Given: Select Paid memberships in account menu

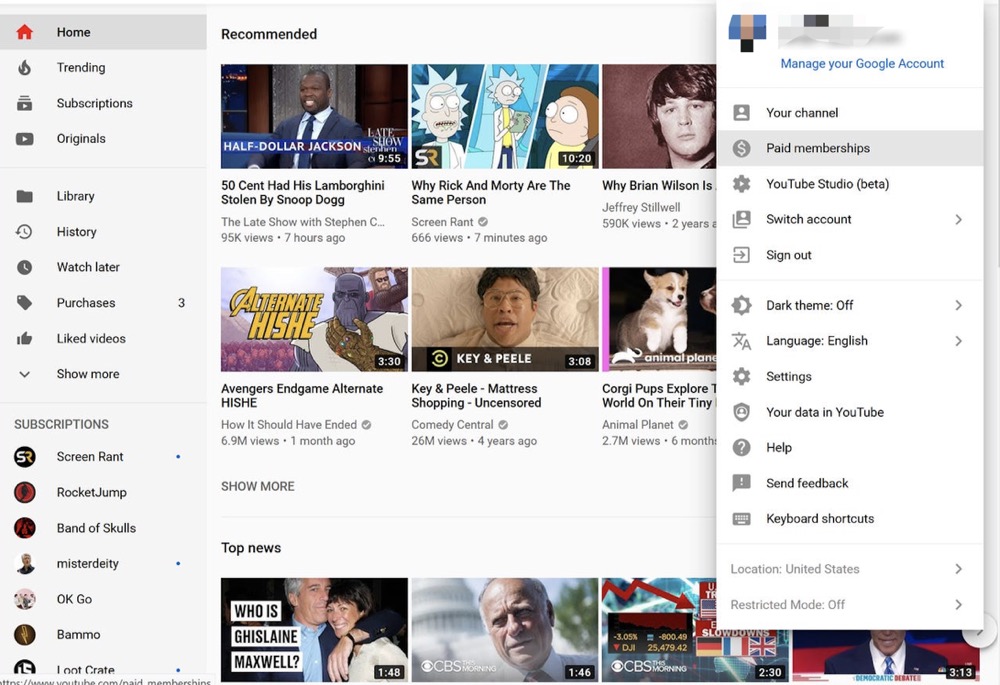Looking at the screenshot, I should [x=818, y=148].
